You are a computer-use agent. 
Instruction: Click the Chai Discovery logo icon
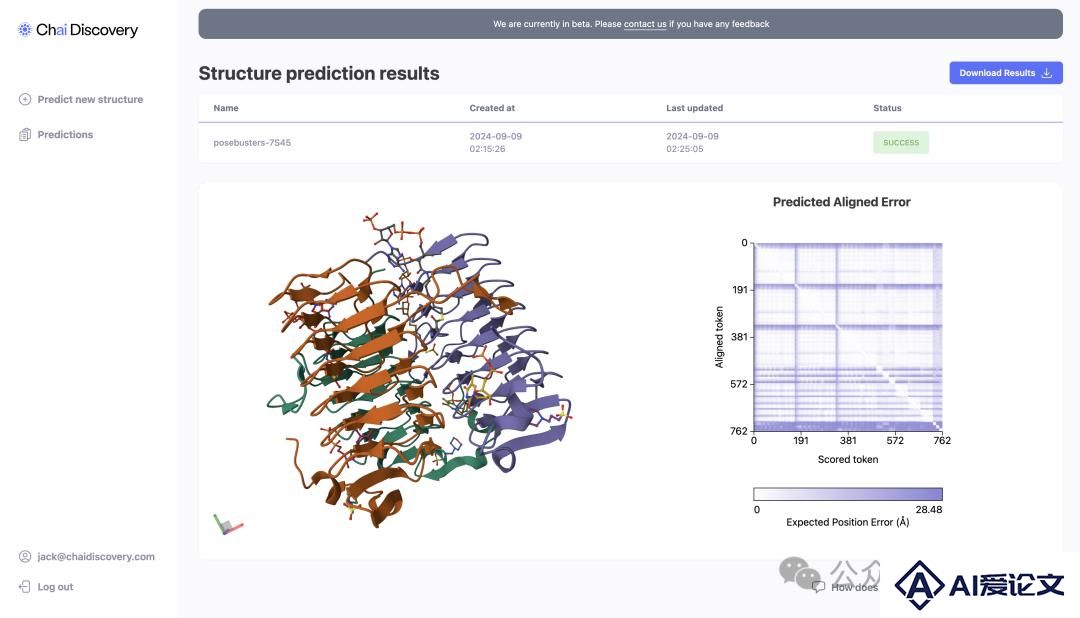click(25, 30)
